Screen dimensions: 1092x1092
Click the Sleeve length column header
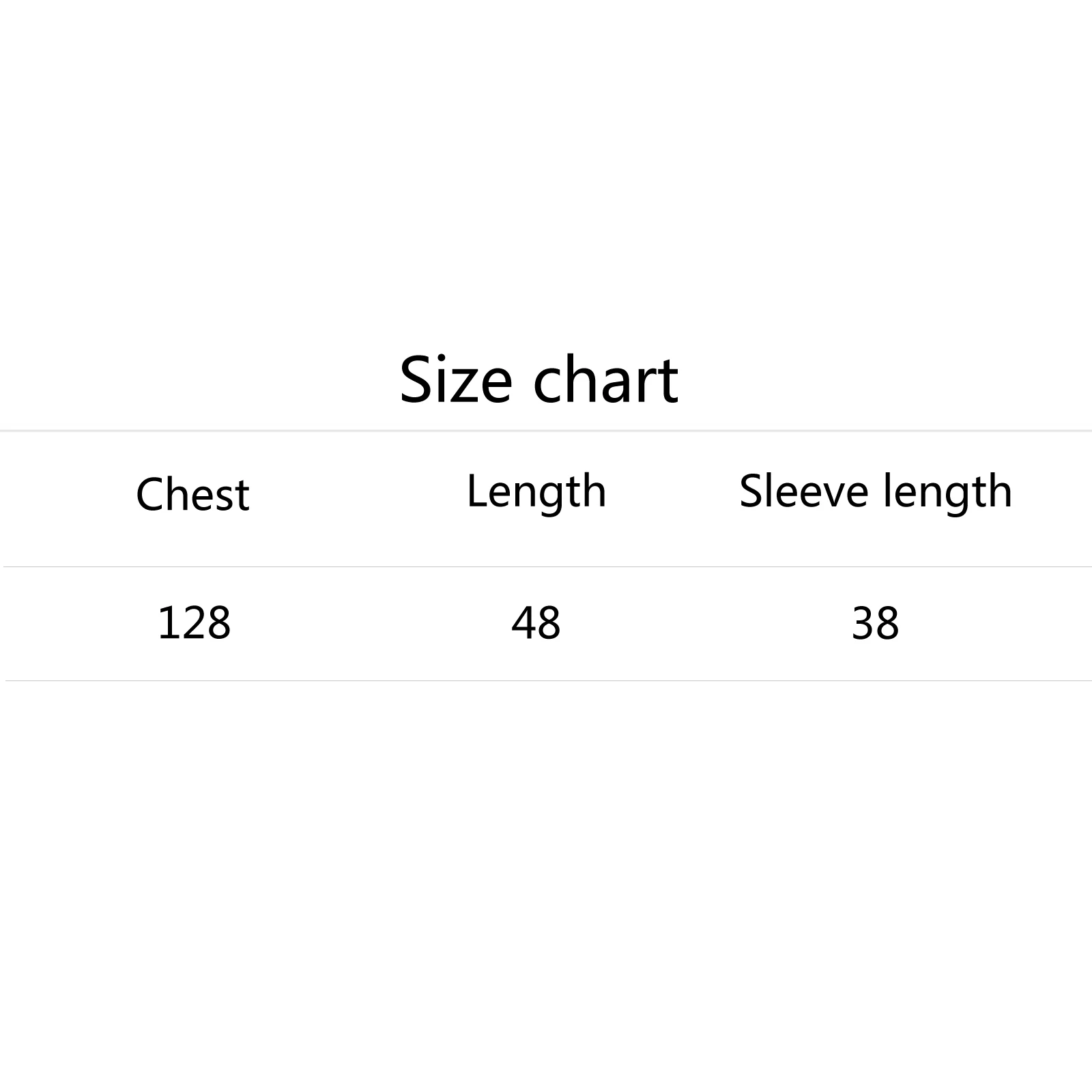pos(876,491)
